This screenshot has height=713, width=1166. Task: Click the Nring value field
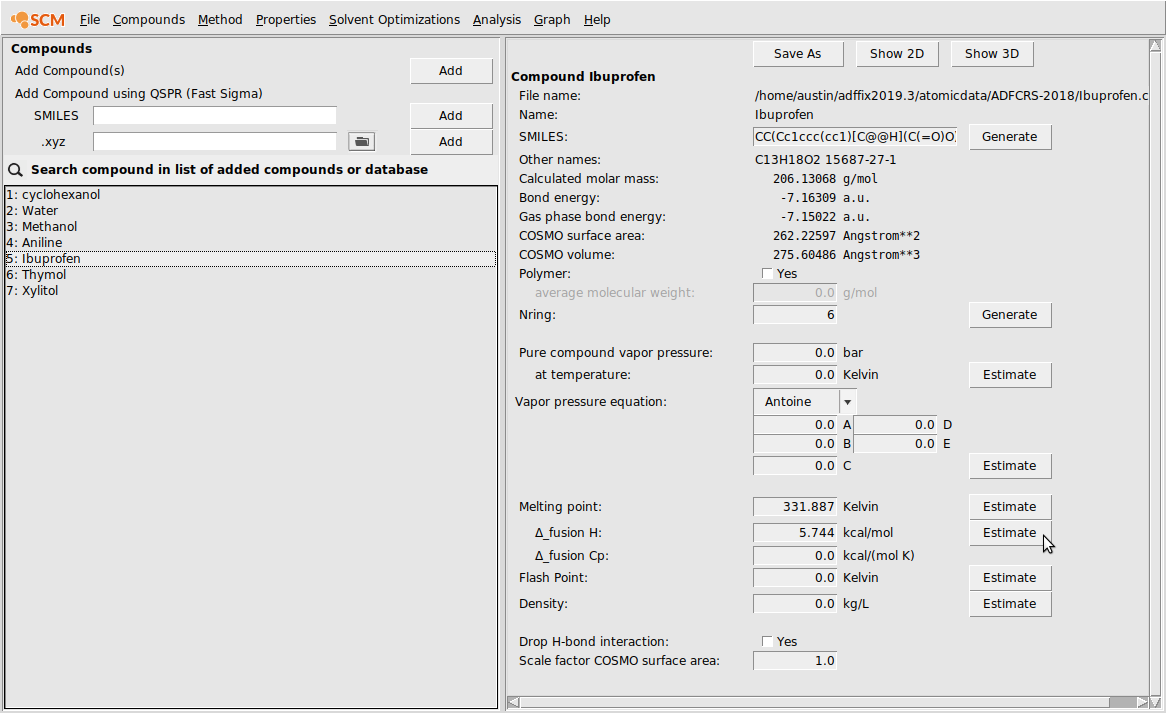(x=795, y=314)
